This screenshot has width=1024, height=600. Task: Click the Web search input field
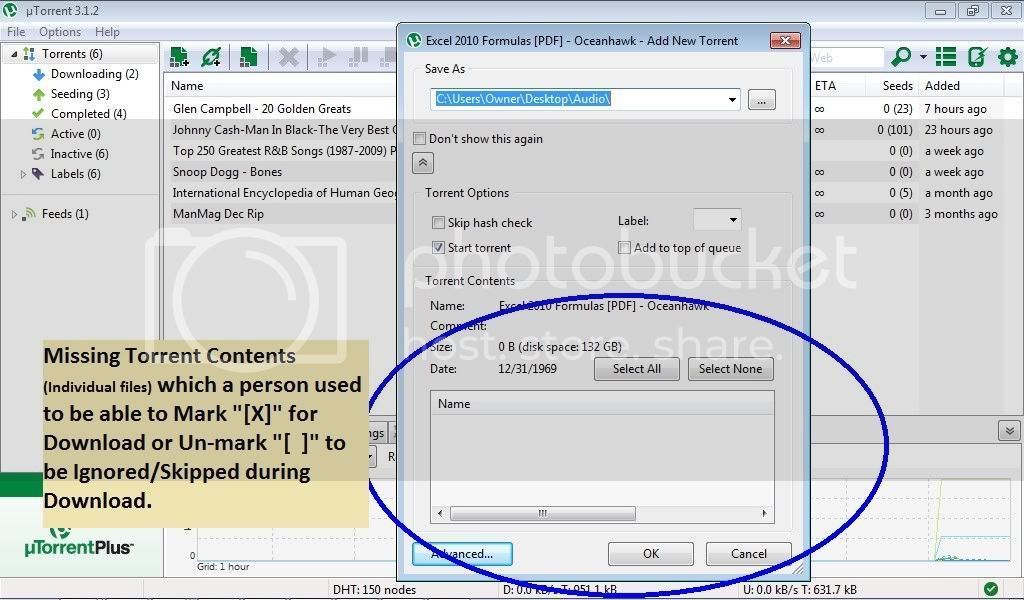pyautogui.click(x=846, y=57)
